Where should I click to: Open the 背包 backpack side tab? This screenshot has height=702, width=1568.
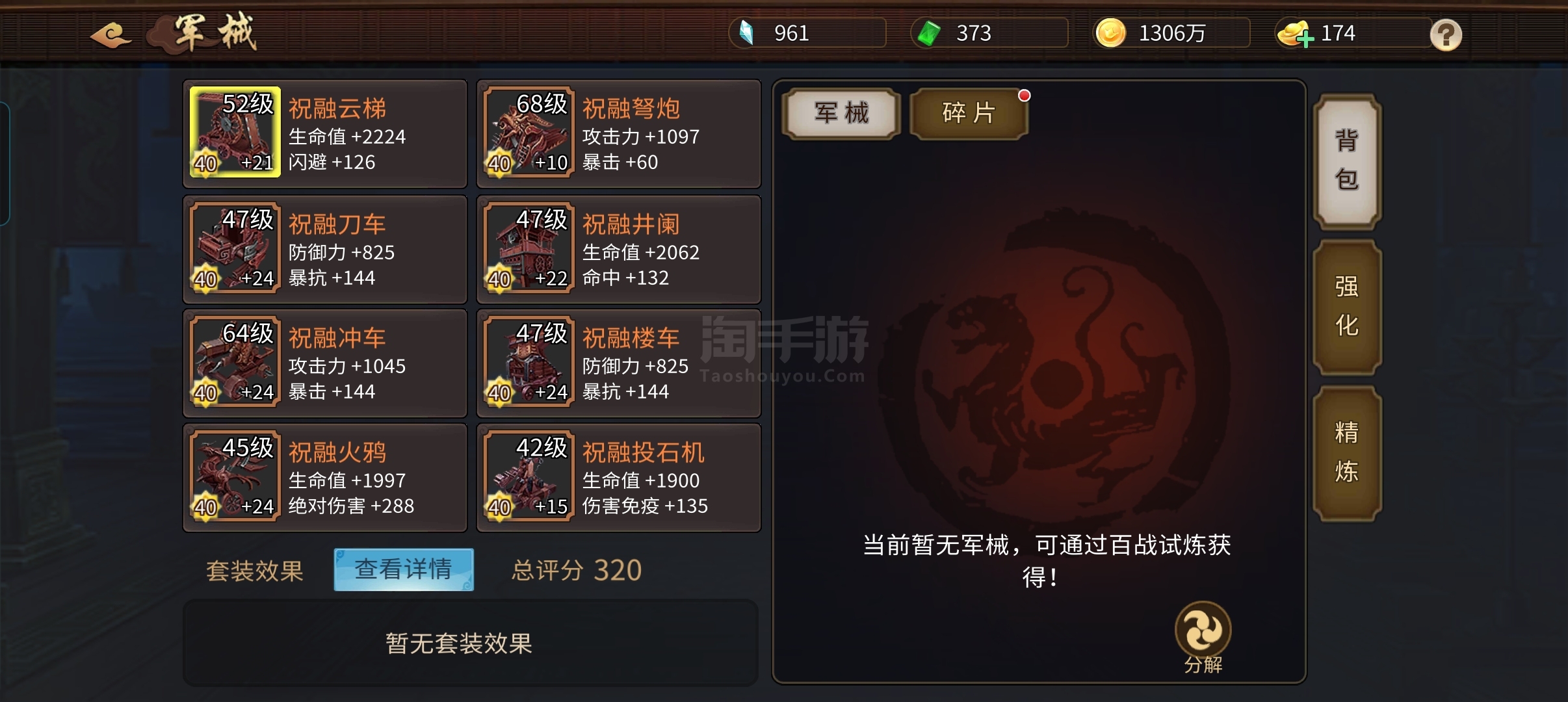tap(1347, 161)
